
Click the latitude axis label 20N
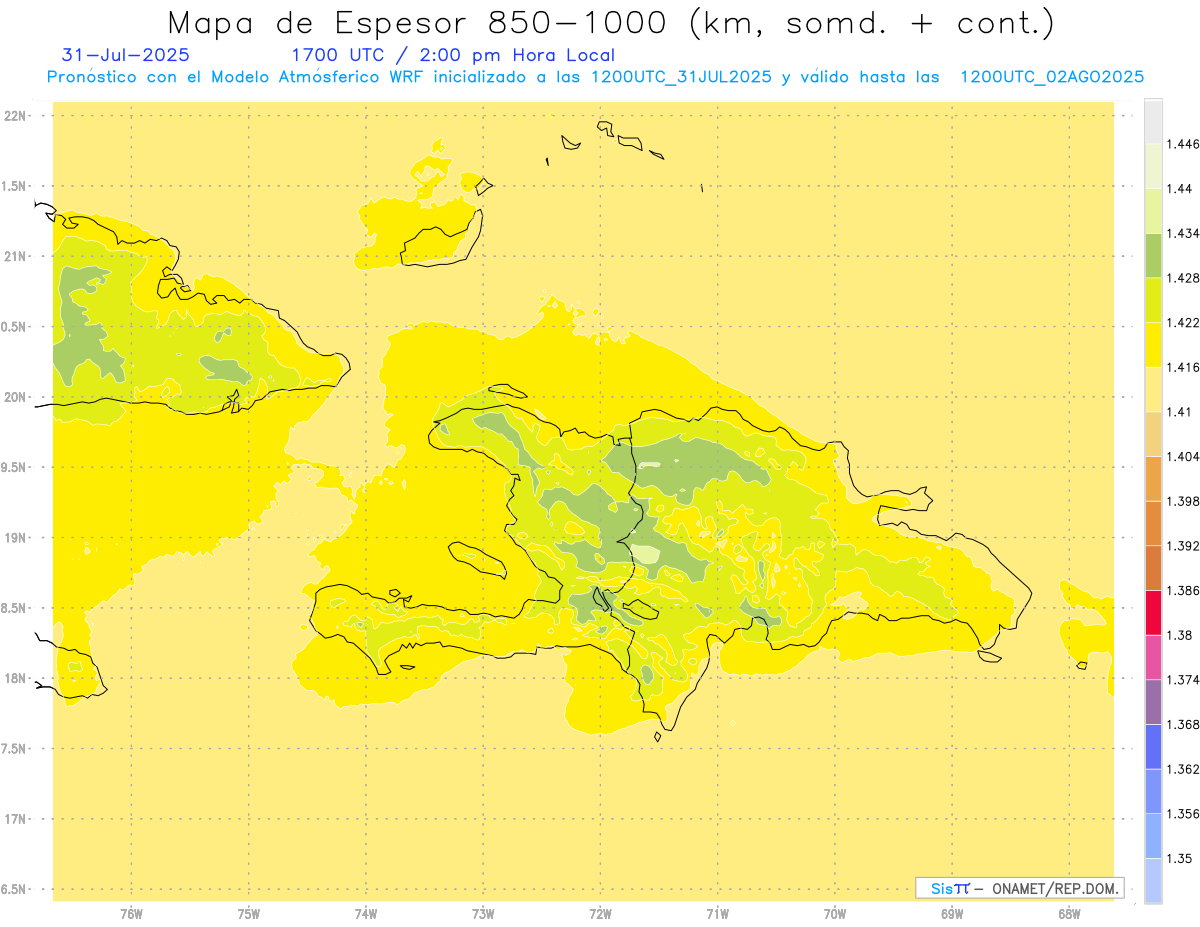point(15,397)
